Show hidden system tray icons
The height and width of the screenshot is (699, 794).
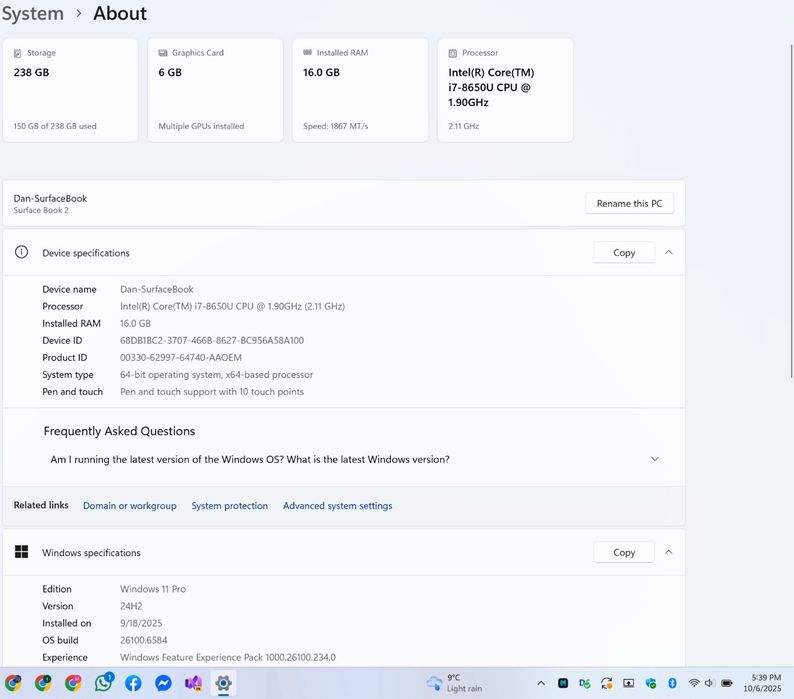(x=541, y=683)
